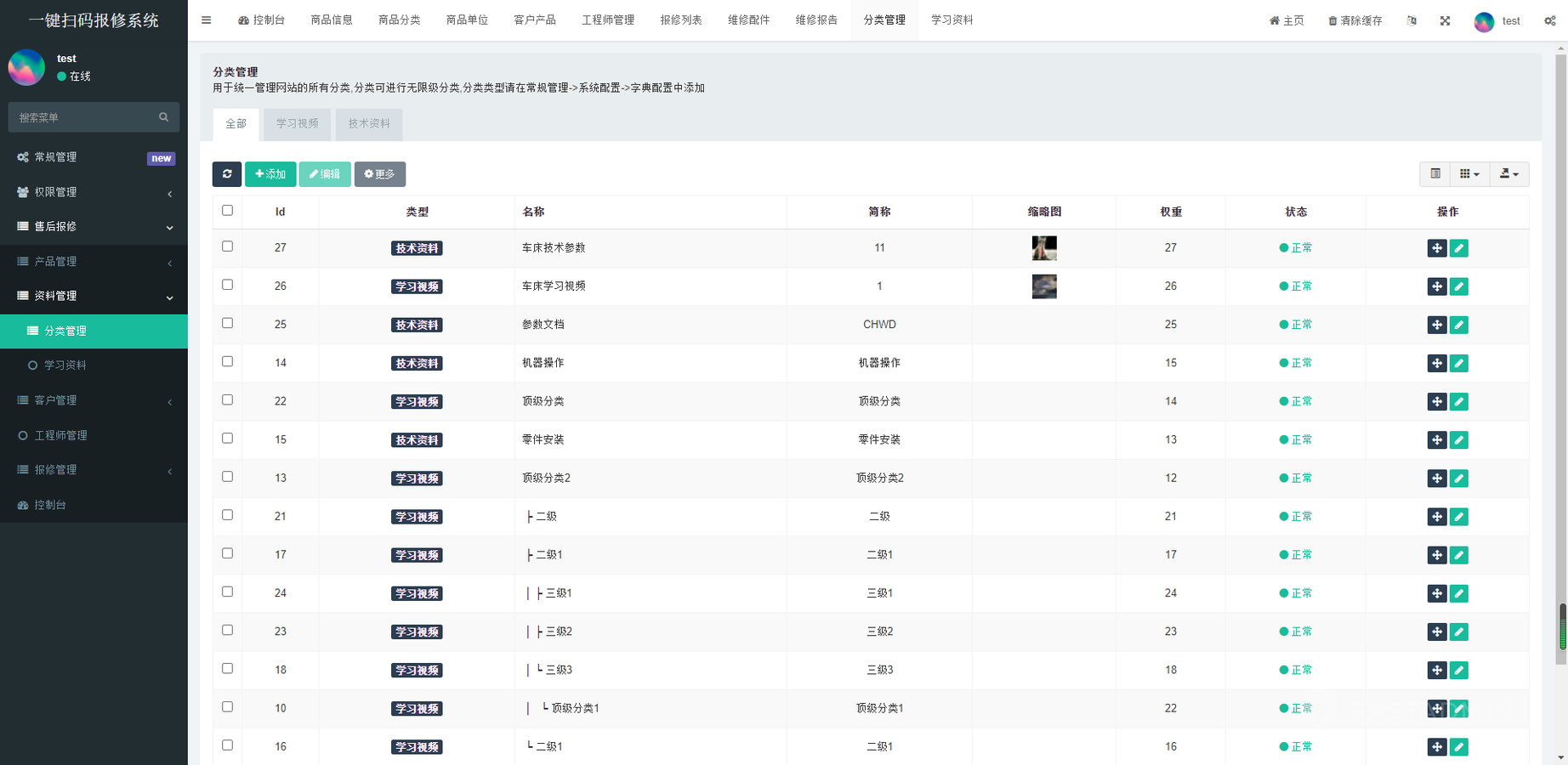The image size is (1568, 765).
Task: Toggle the sidebar hamburger menu icon
Action: point(206,20)
